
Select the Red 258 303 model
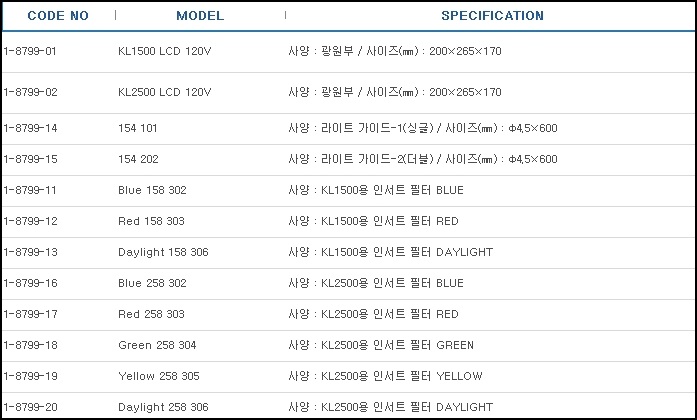(151, 314)
